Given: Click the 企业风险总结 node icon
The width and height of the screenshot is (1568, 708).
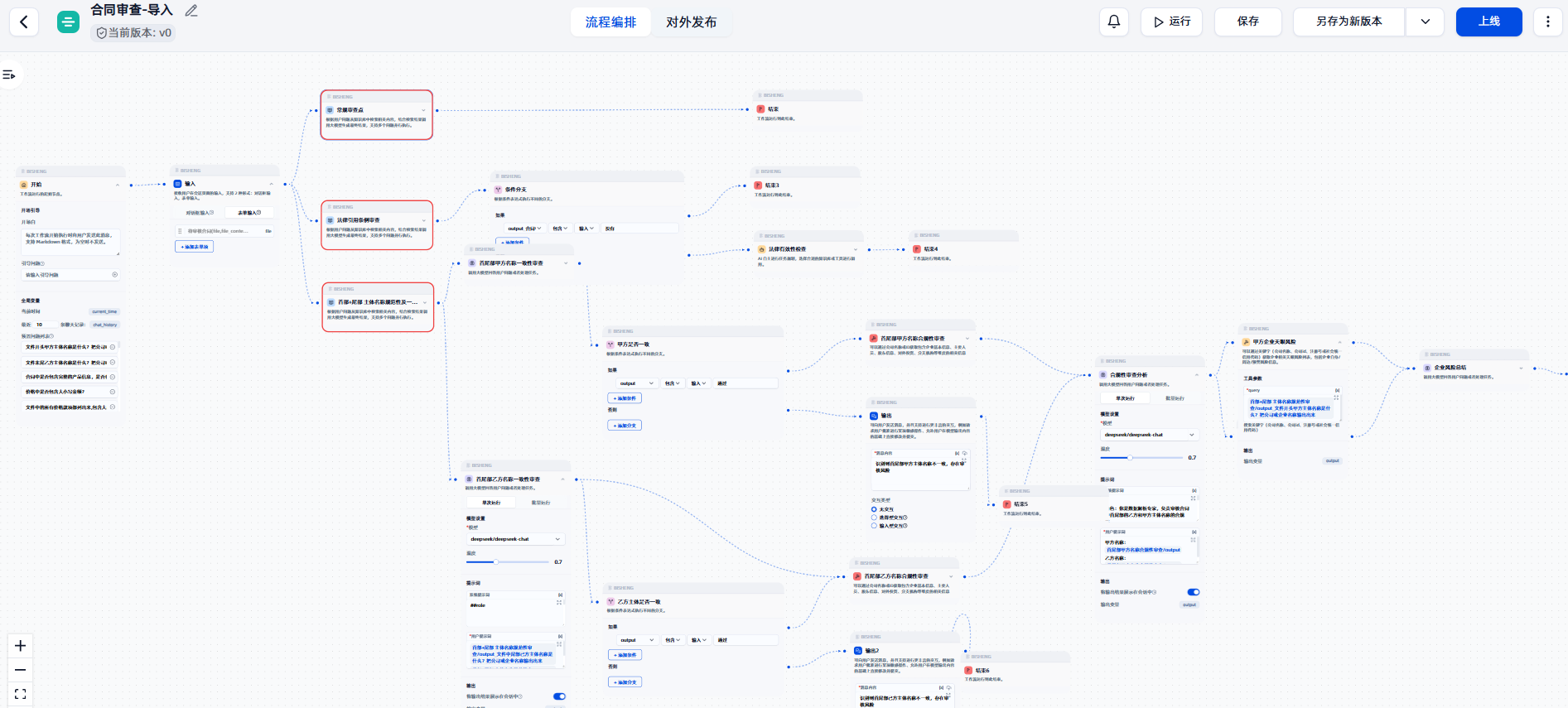Looking at the screenshot, I should [1427, 368].
